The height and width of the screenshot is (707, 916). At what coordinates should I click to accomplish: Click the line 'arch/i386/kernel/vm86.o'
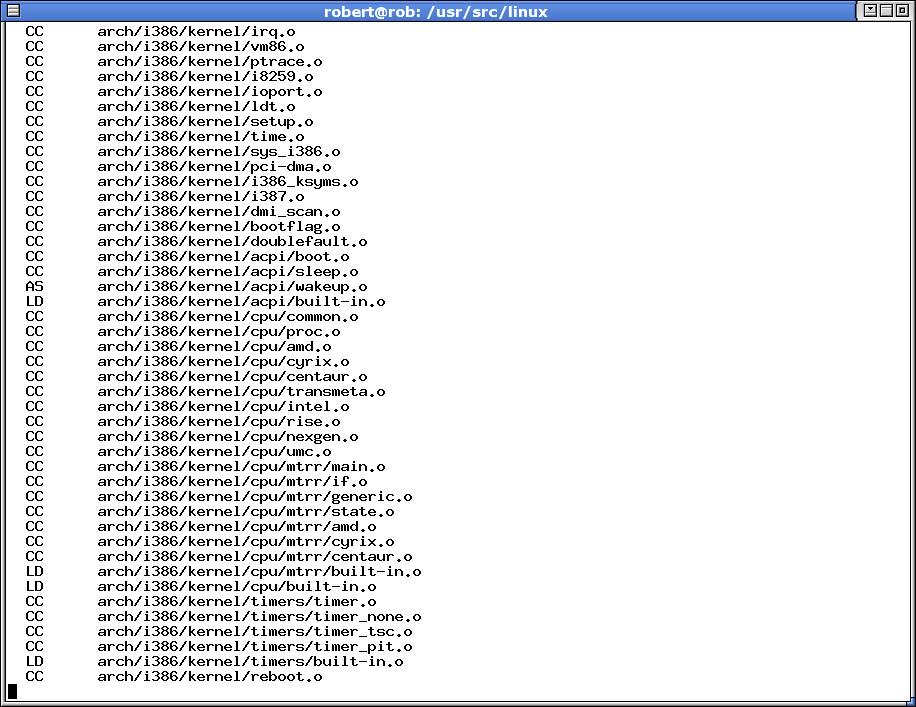click(201, 47)
